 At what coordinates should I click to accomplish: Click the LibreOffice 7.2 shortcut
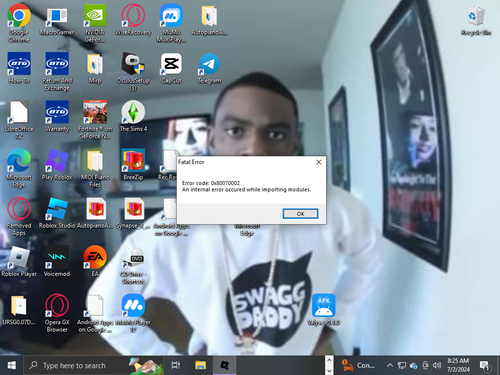pyautogui.click(x=19, y=119)
